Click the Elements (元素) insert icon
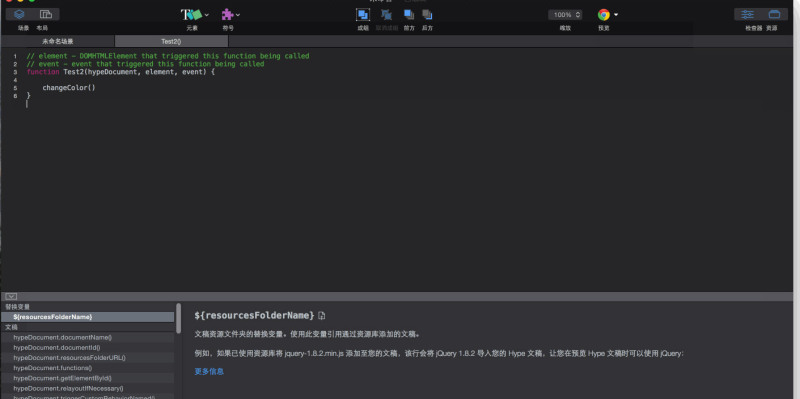800x399 pixels. pyautogui.click(x=191, y=15)
